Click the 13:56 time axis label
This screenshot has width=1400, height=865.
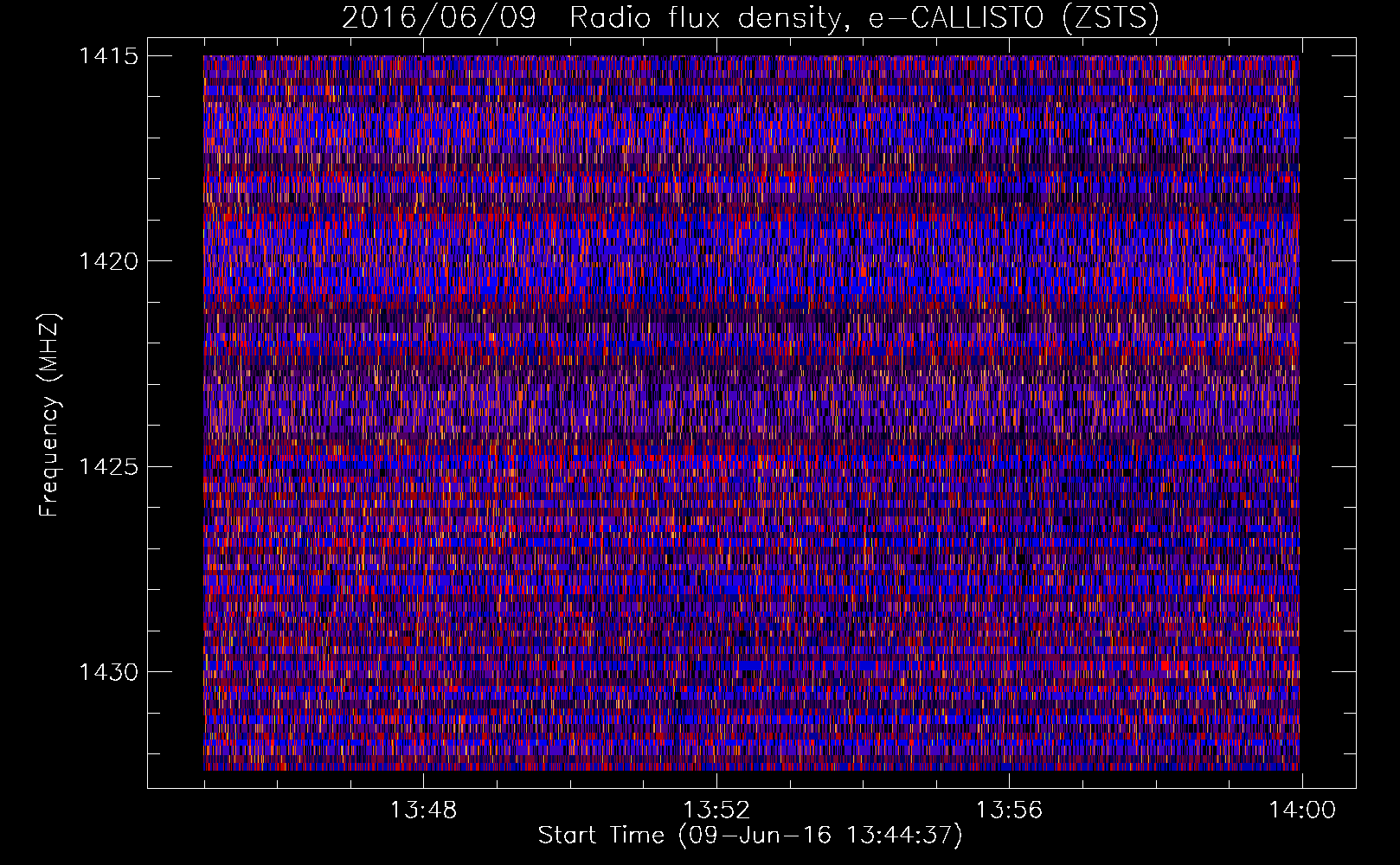pyautogui.click(x=1010, y=811)
